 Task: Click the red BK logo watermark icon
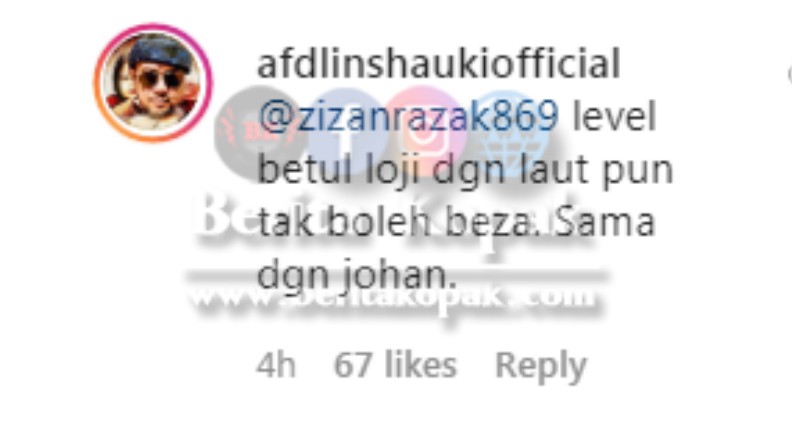[x=255, y=132]
